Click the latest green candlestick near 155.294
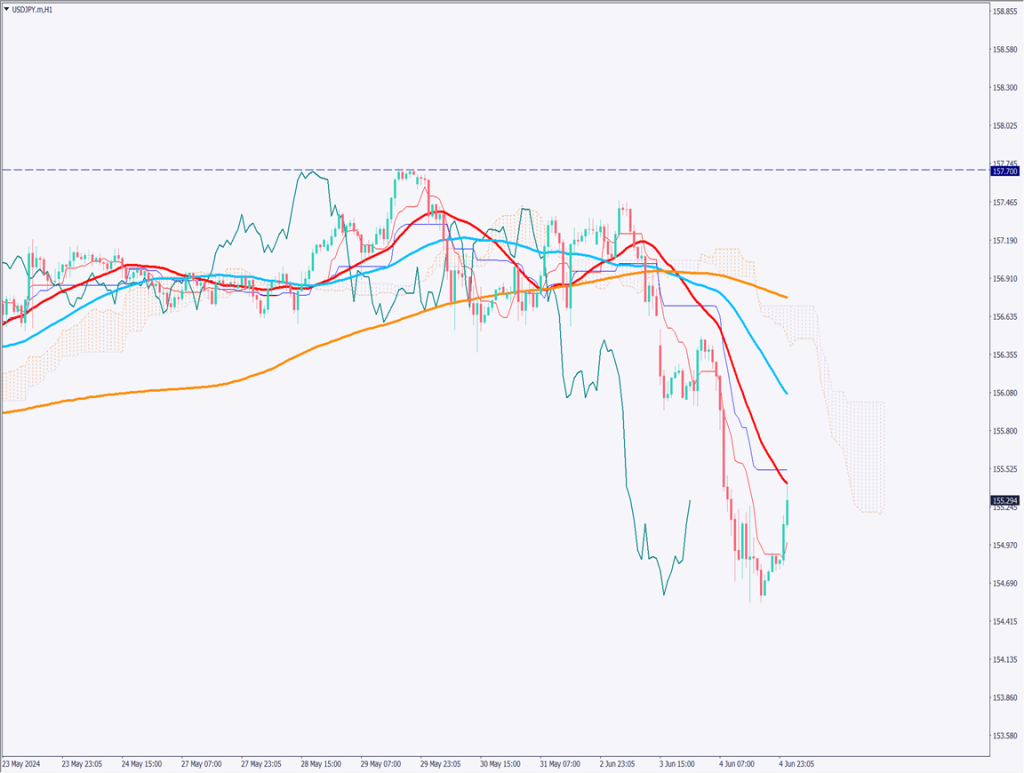The image size is (1024, 773). pos(788,512)
